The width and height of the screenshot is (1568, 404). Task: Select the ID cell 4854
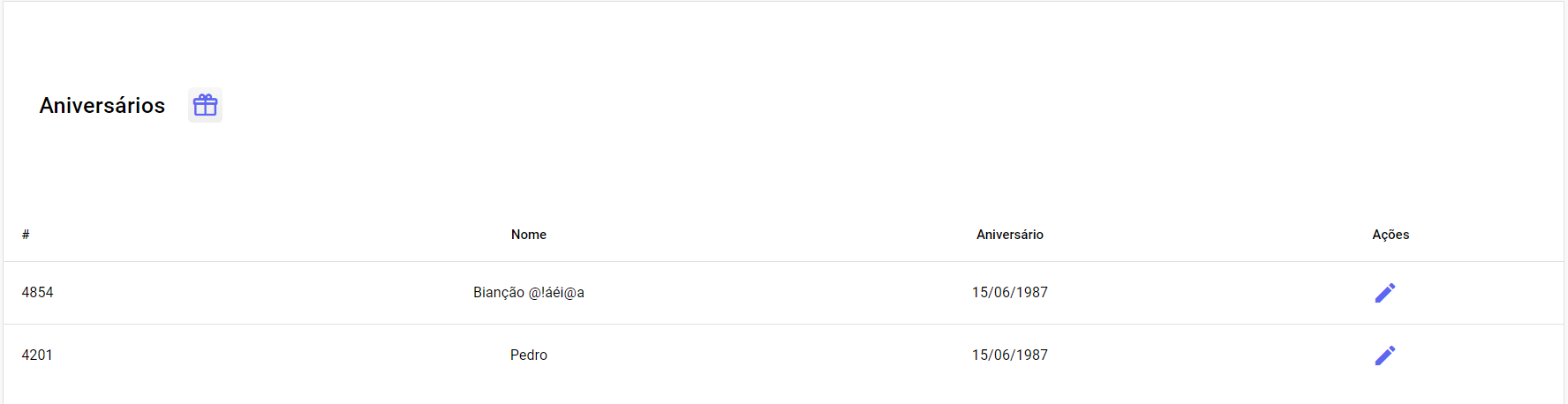point(37,293)
